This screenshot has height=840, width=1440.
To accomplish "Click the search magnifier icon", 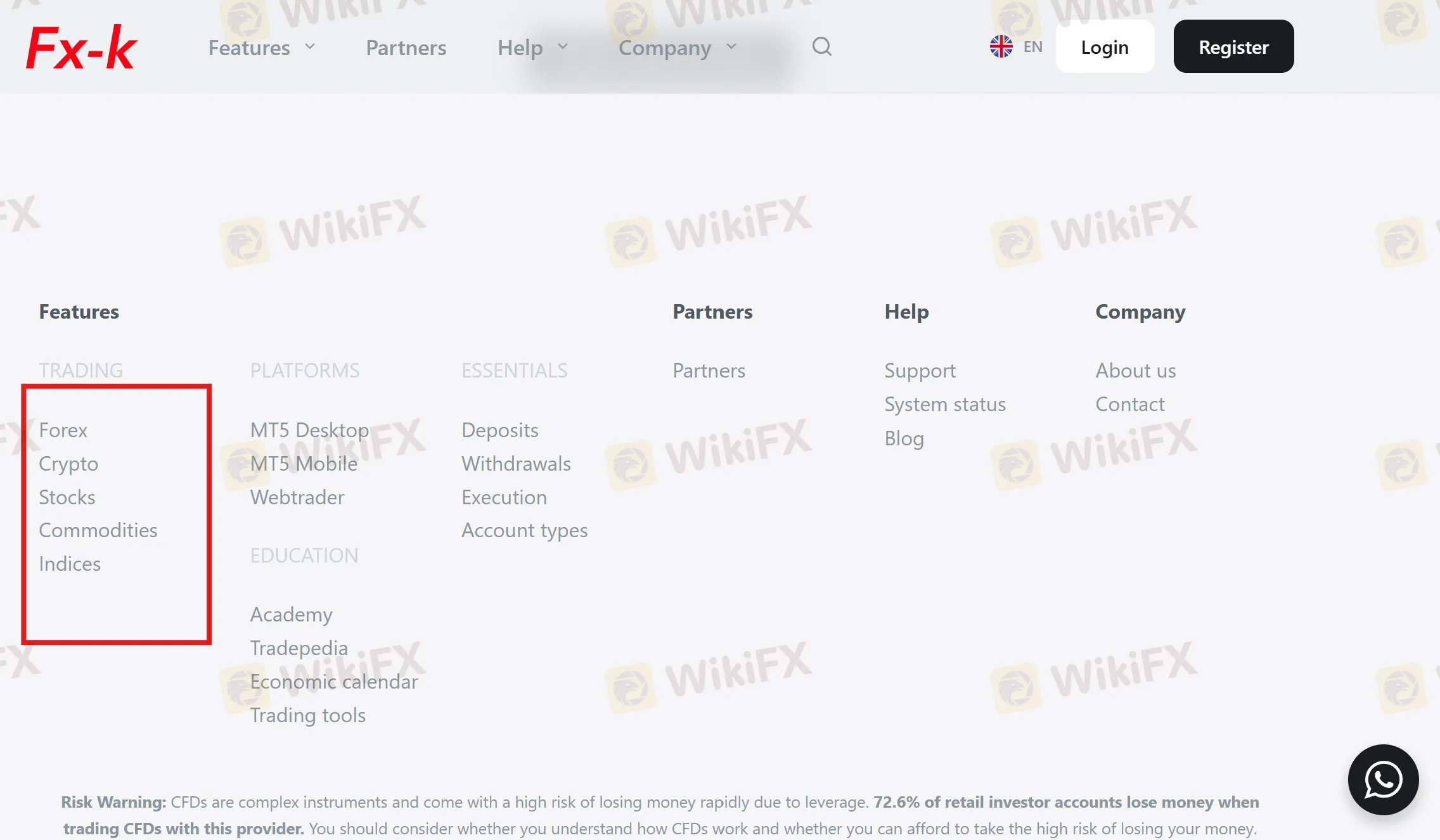I will point(822,46).
